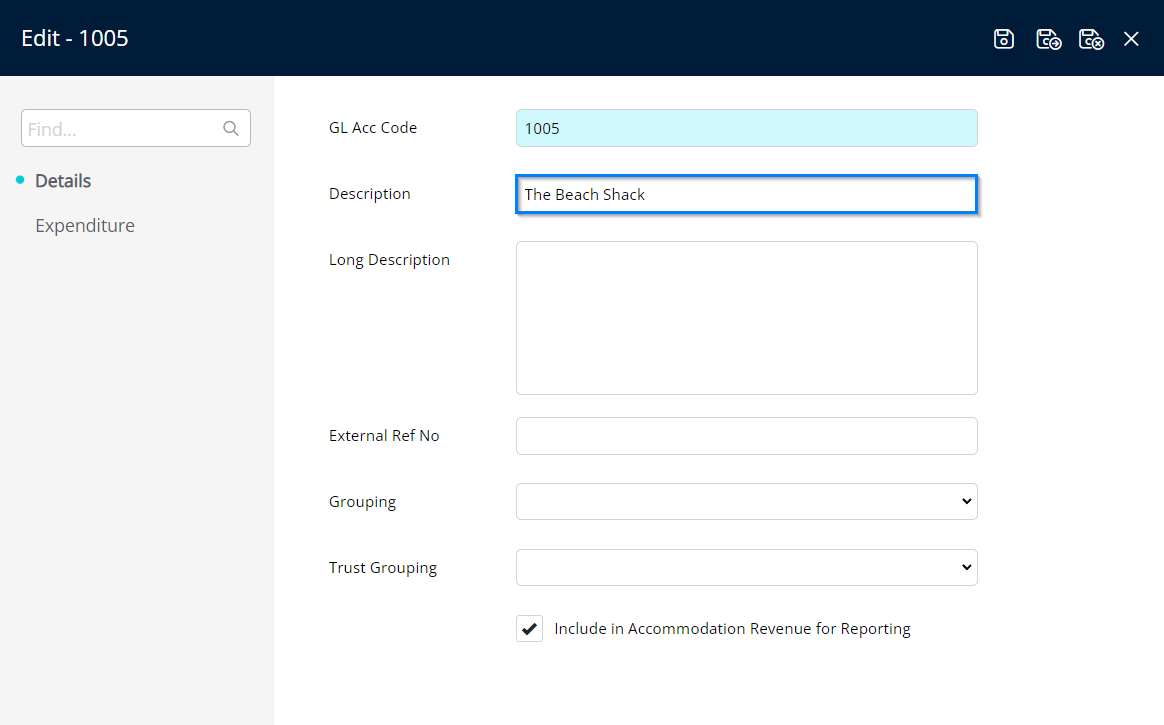Close the Edit - 1005 dialog
Screen dimensions: 1164x725
[1131, 39]
